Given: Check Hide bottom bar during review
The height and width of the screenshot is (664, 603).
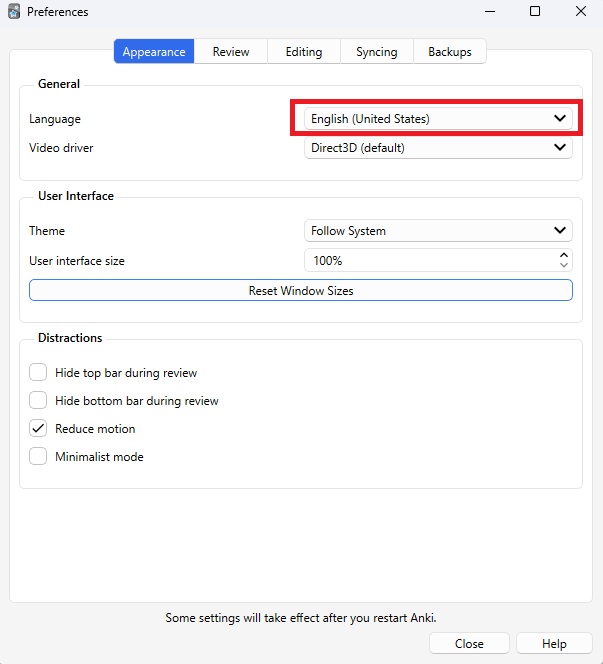Looking at the screenshot, I should 38,401.
